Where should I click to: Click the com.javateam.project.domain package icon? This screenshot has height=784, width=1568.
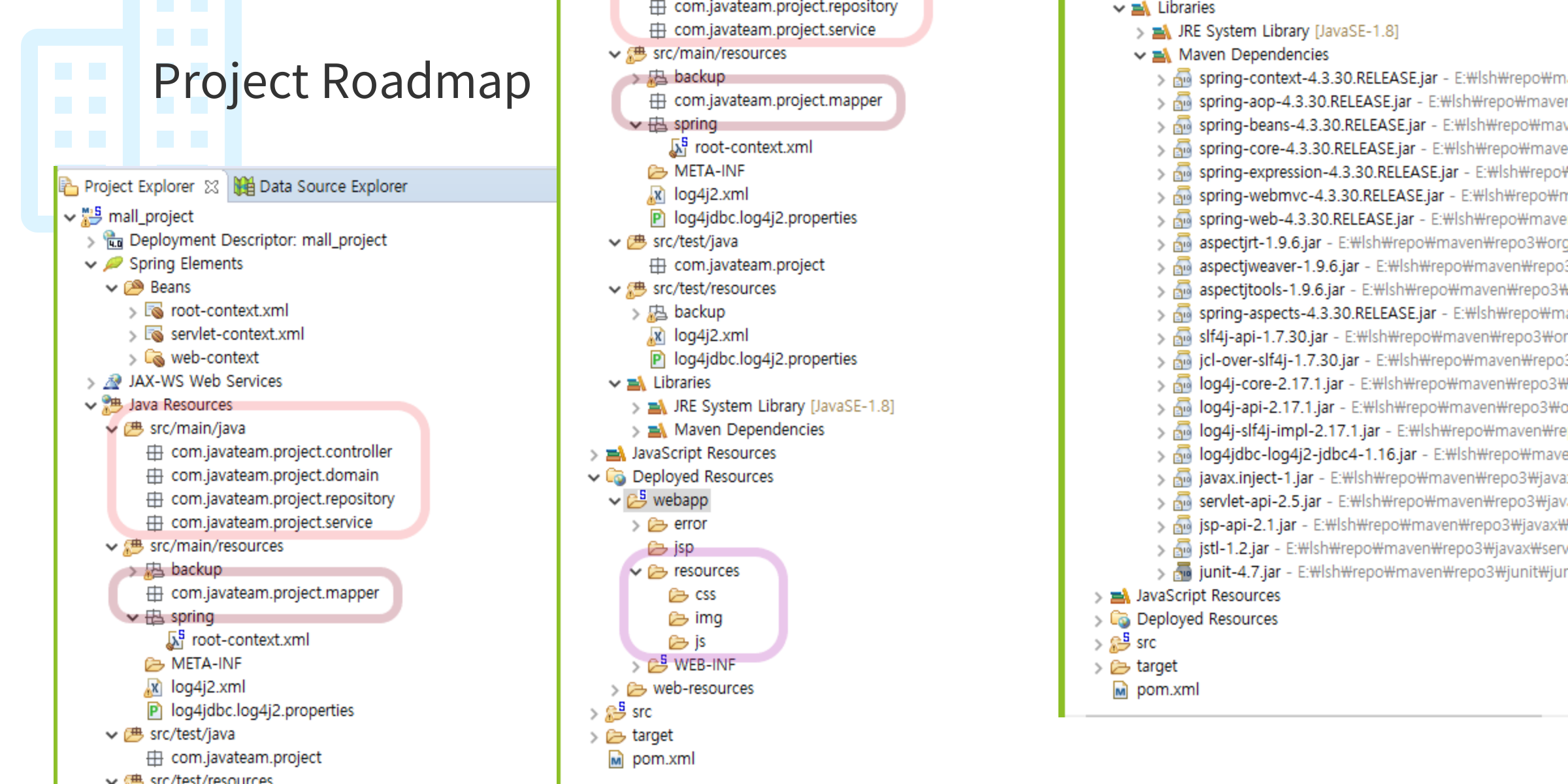pyautogui.click(x=155, y=476)
